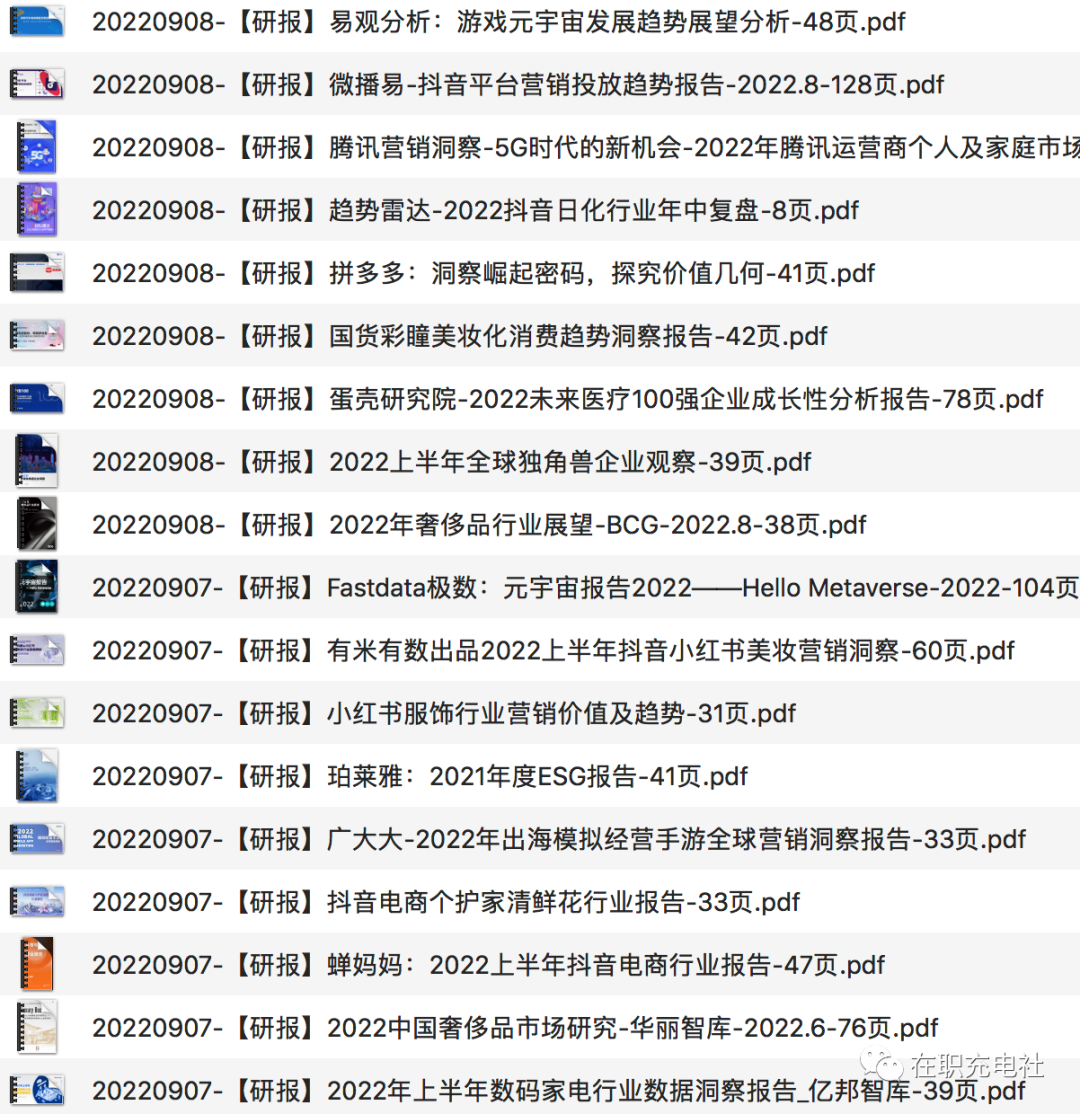Click the icon of Fastdata极数 元宇宙报告 file
1080x1114 pixels.
37,587
